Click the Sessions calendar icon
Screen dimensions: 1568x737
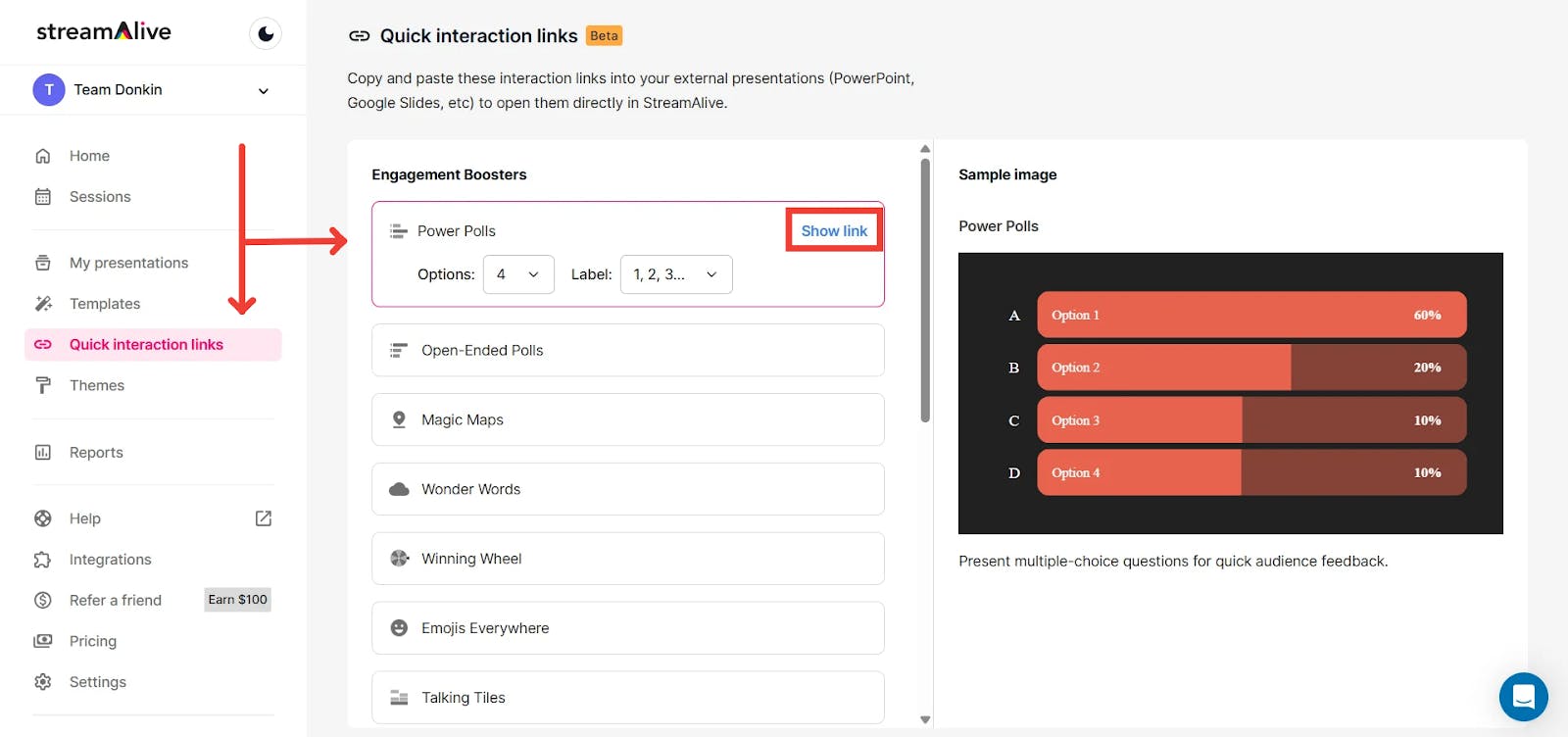point(43,197)
